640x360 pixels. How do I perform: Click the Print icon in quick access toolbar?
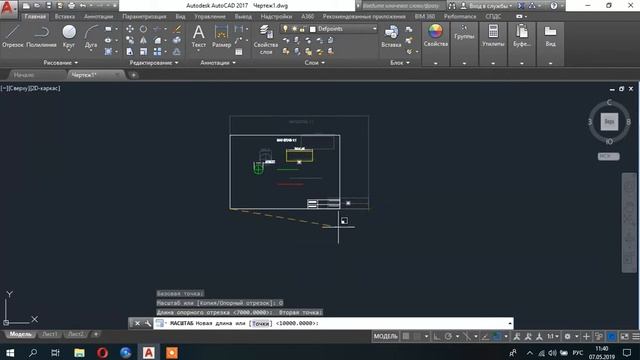click(71, 6)
